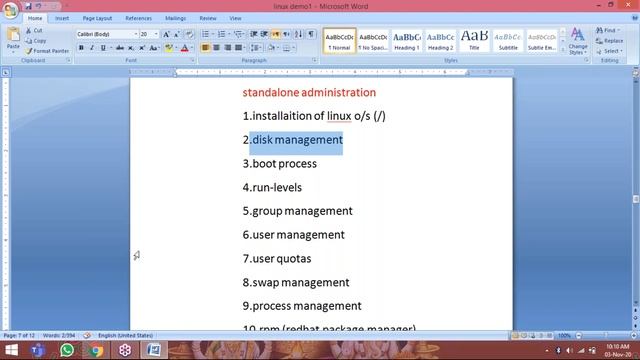Click Shrink Font icon
Image resolution: width=640 pixels, height=360 pixels.
tap(177, 35)
